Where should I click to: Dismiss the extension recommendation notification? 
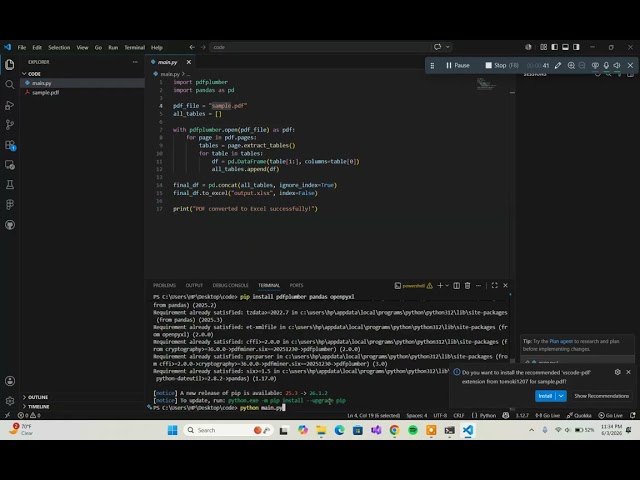click(x=629, y=372)
